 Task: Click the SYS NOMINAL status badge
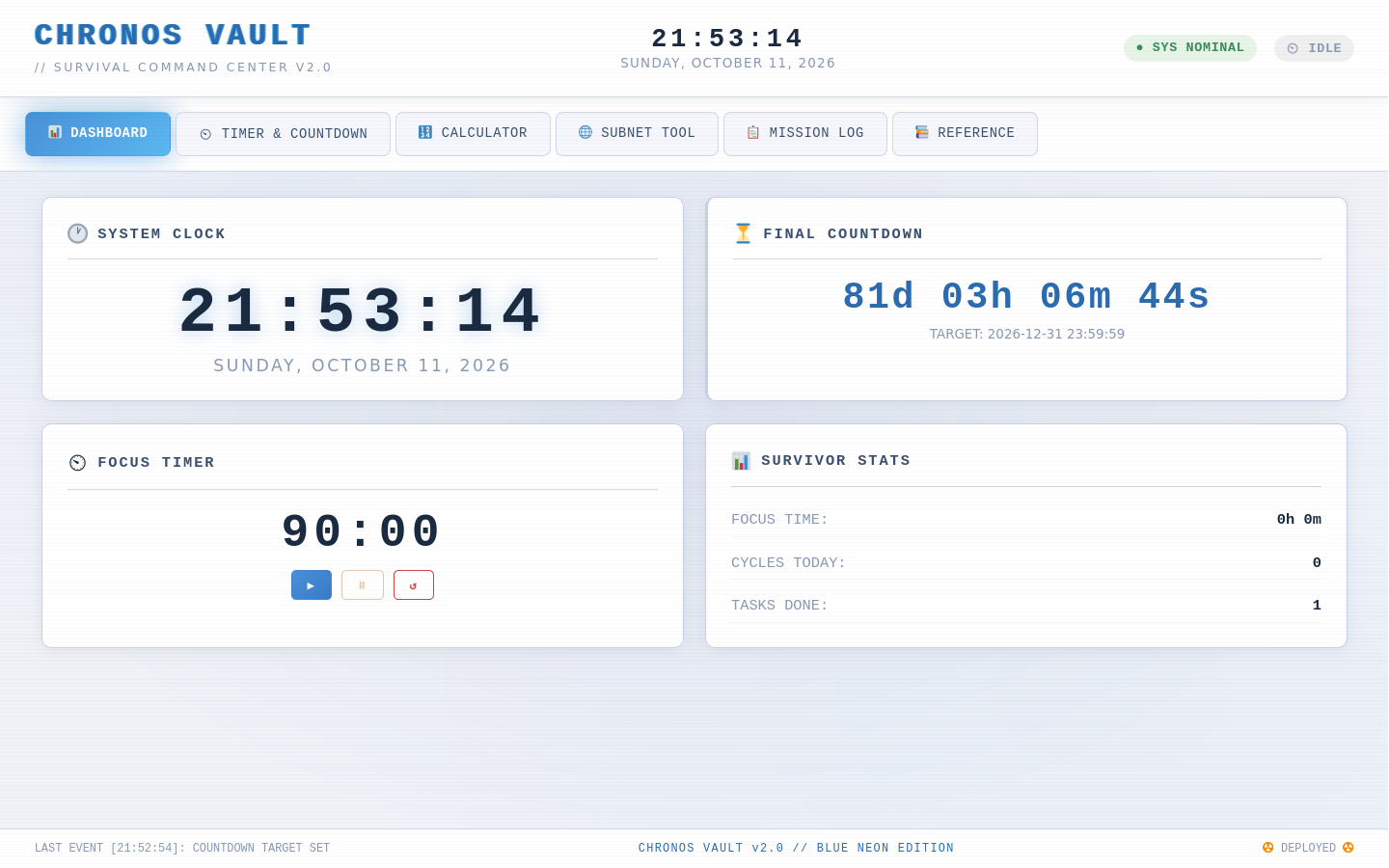pyautogui.click(x=1190, y=48)
